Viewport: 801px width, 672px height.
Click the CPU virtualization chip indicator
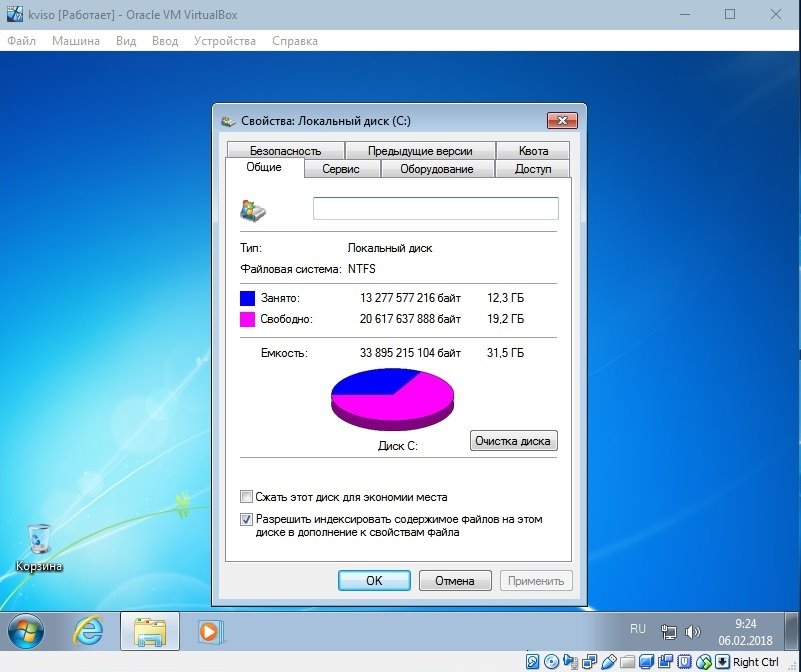pyautogui.click(x=685, y=662)
